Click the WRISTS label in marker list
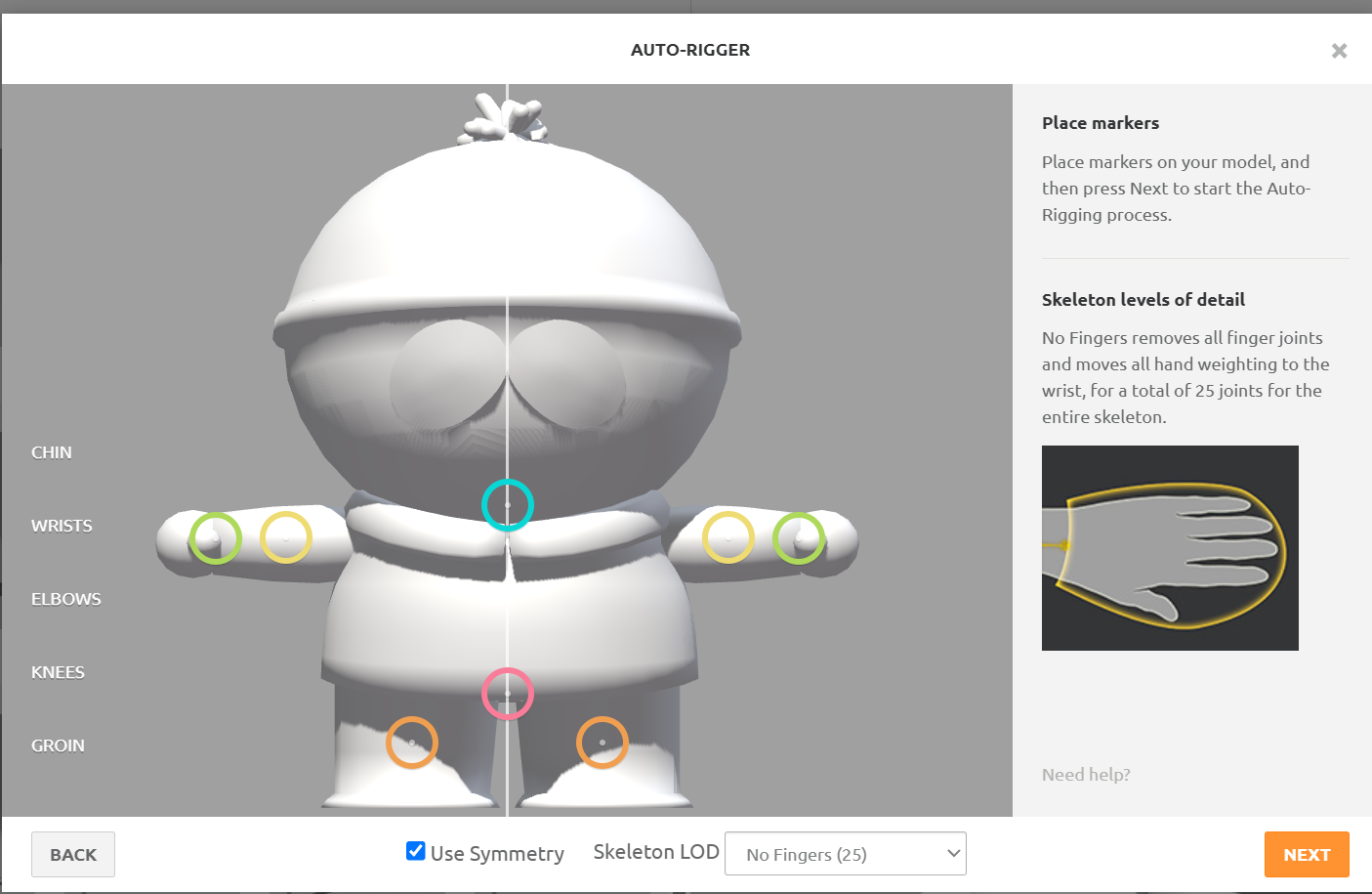Image resolution: width=1372 pixels, height=894 pixels. click(62, 526)
